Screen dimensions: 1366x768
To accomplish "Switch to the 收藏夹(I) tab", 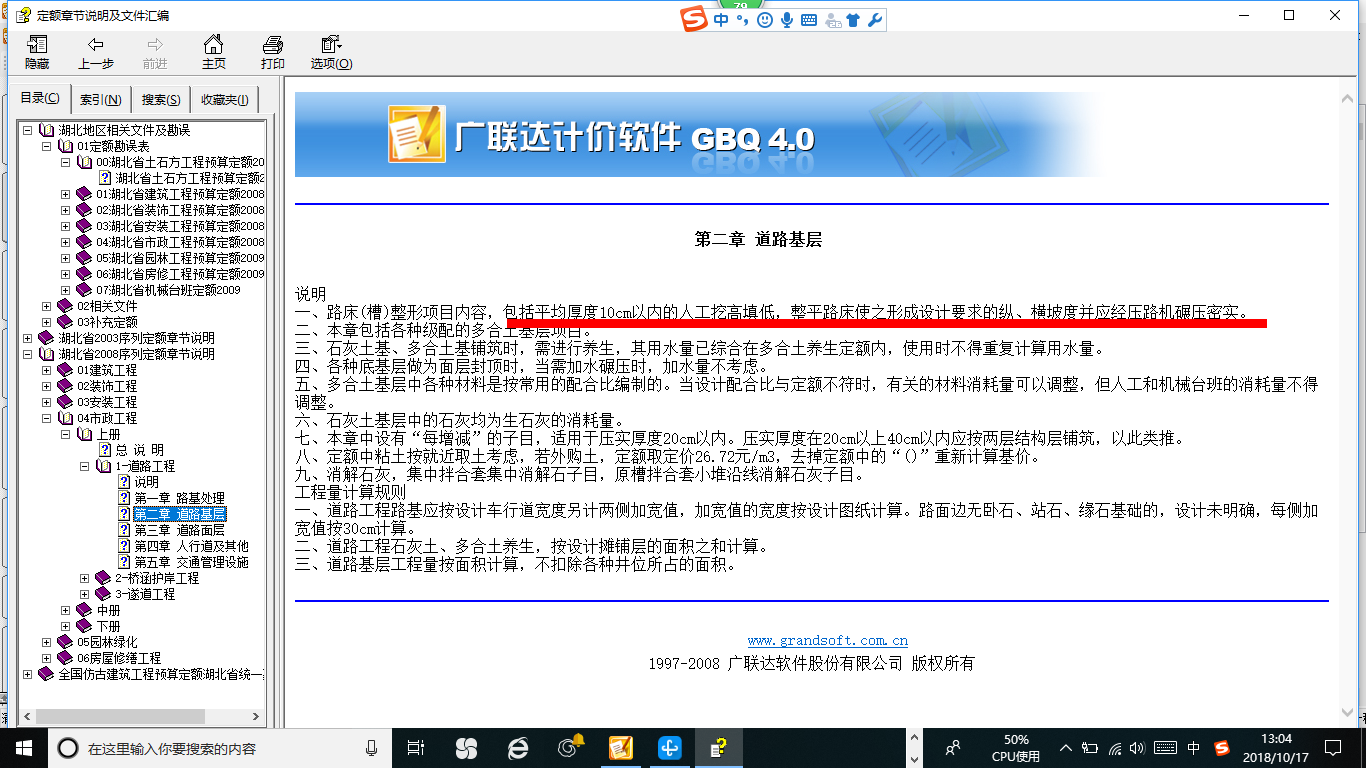I will pyautogui.click(x=225, y=100).
